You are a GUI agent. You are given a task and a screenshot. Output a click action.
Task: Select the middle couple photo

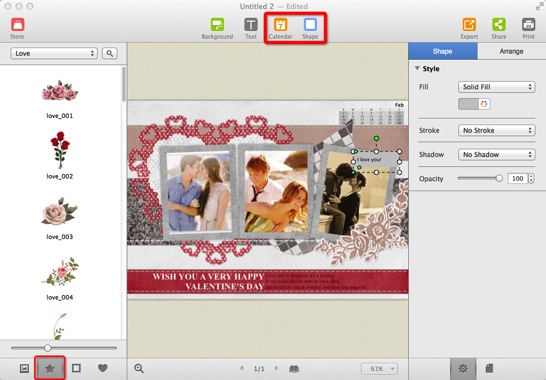point(276,191)
